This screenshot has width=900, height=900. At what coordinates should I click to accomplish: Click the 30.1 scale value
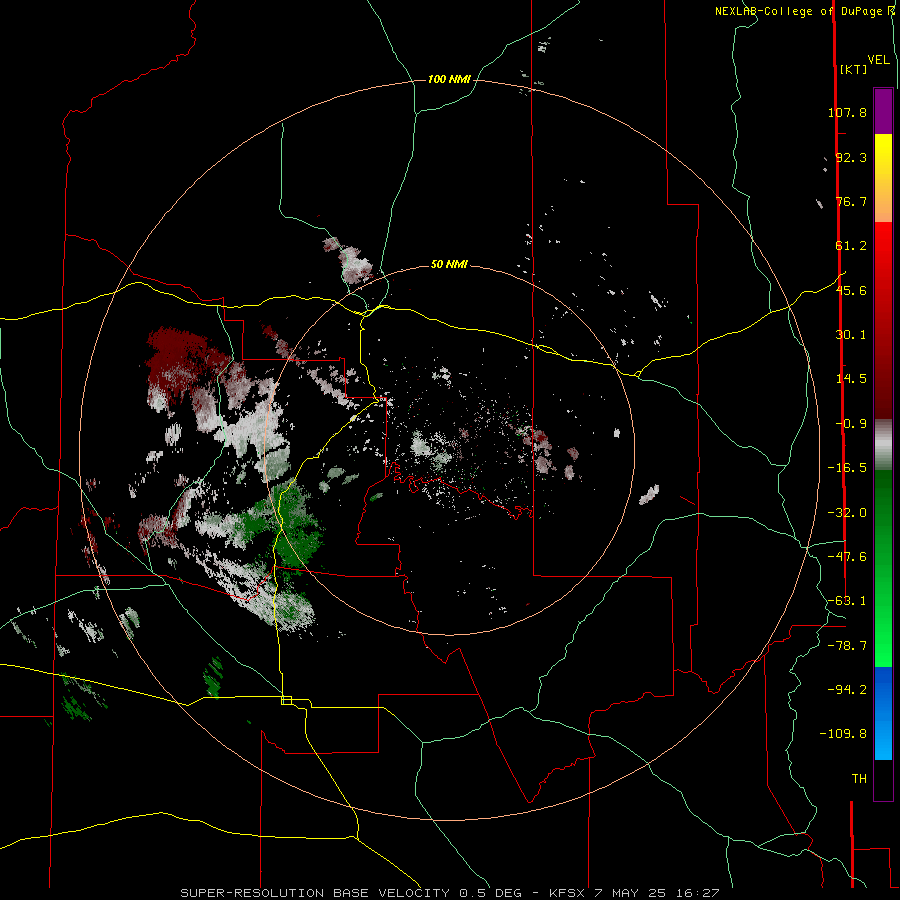click(851, 335)
